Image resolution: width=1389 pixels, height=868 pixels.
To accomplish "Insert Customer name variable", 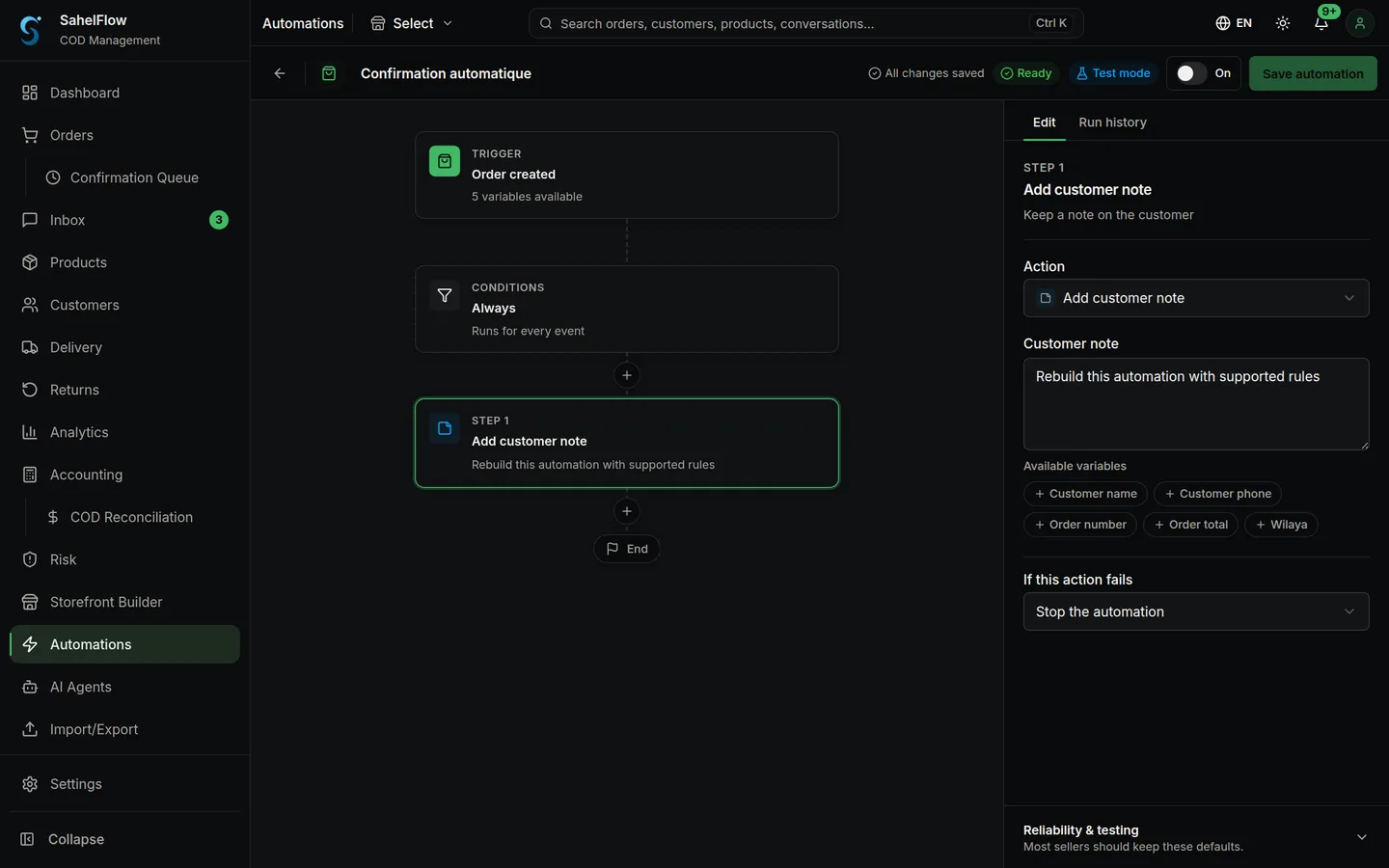I will [x=1085, y=494].
